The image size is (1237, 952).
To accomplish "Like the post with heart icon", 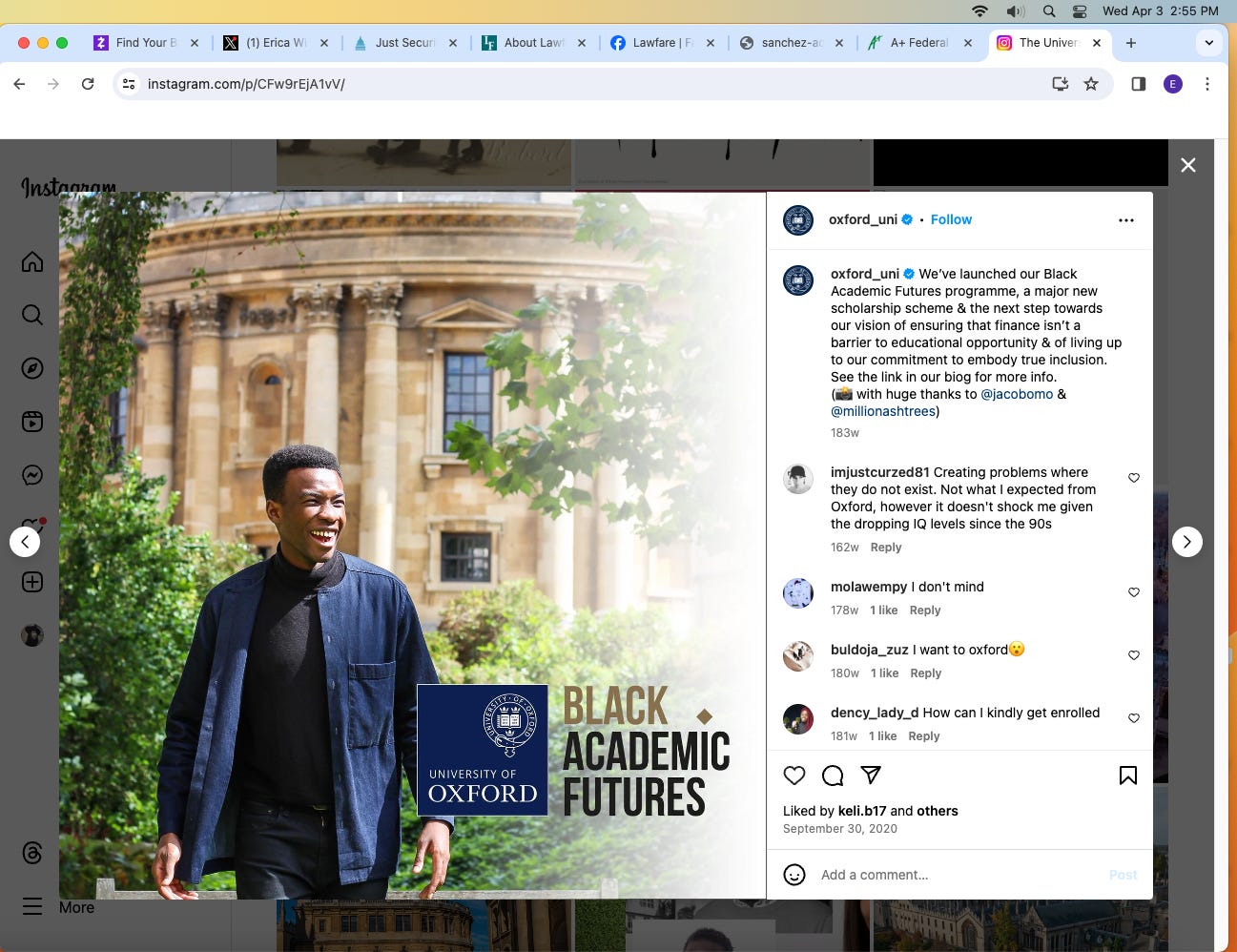I will [794, 776].
